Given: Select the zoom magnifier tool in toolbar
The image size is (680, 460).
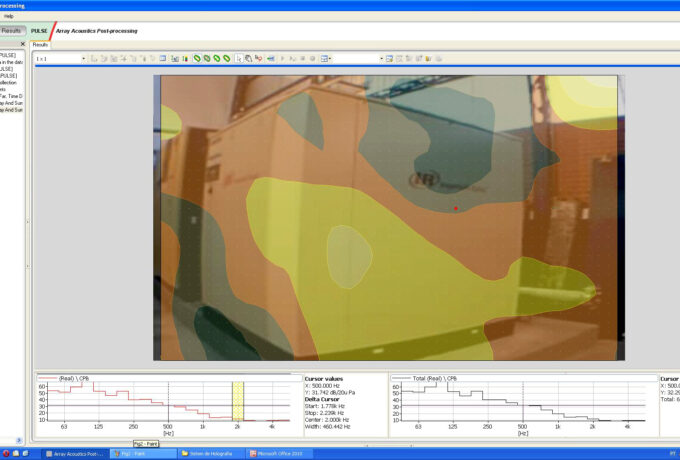Looking at the screenshot, I should point(248,59).
